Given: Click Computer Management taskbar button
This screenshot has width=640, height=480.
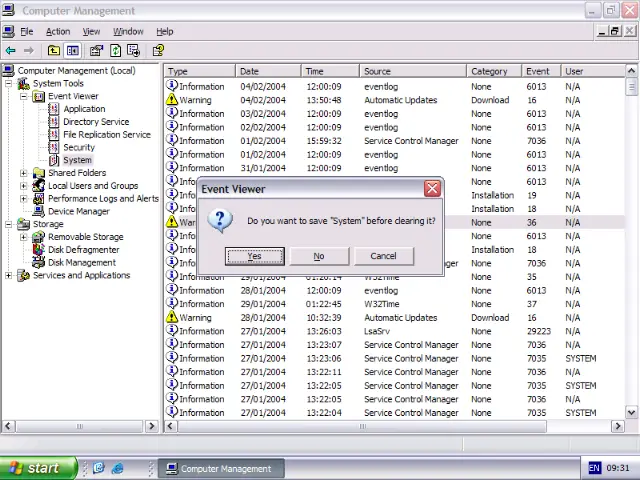Looking at the screenshot, I should click(221, 469).
